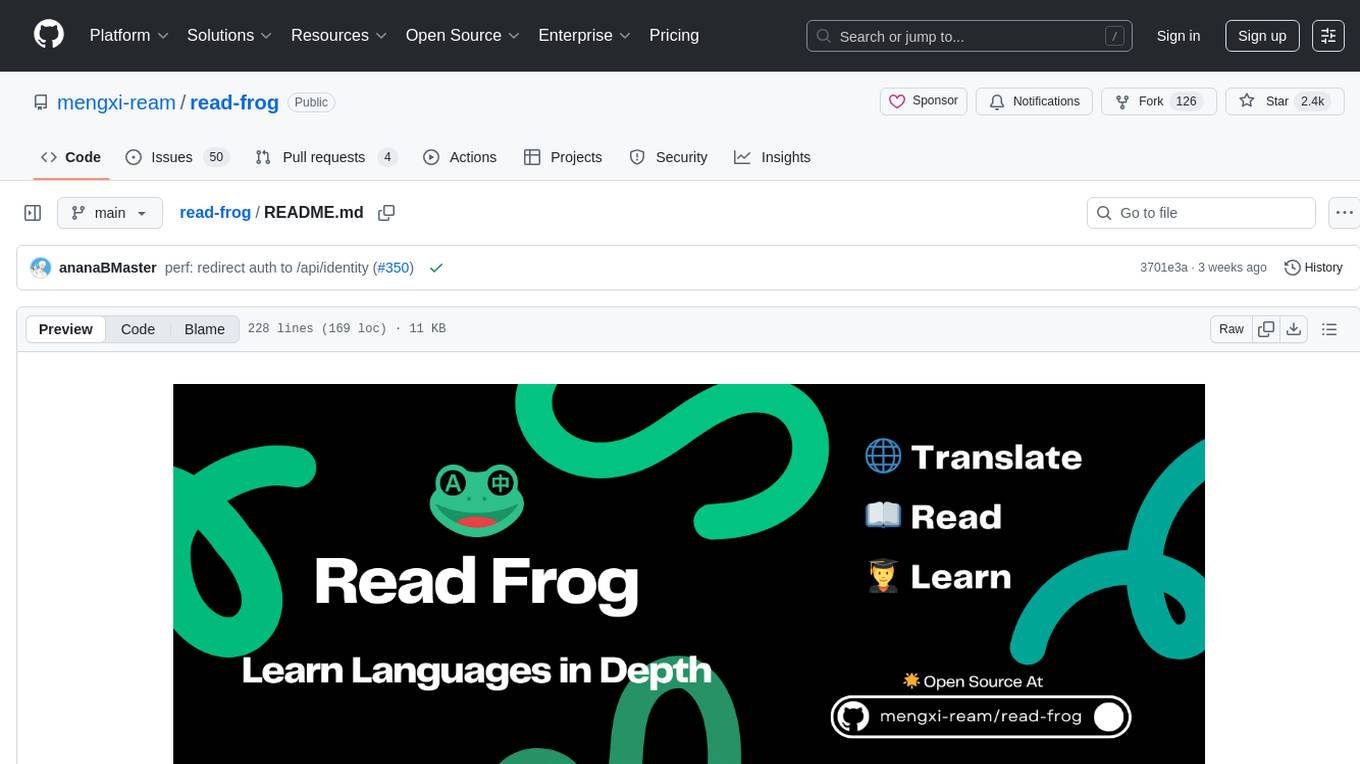1360x764 pixels.
Task: Expand the Platform menu
Action: (x=129, y=35)
